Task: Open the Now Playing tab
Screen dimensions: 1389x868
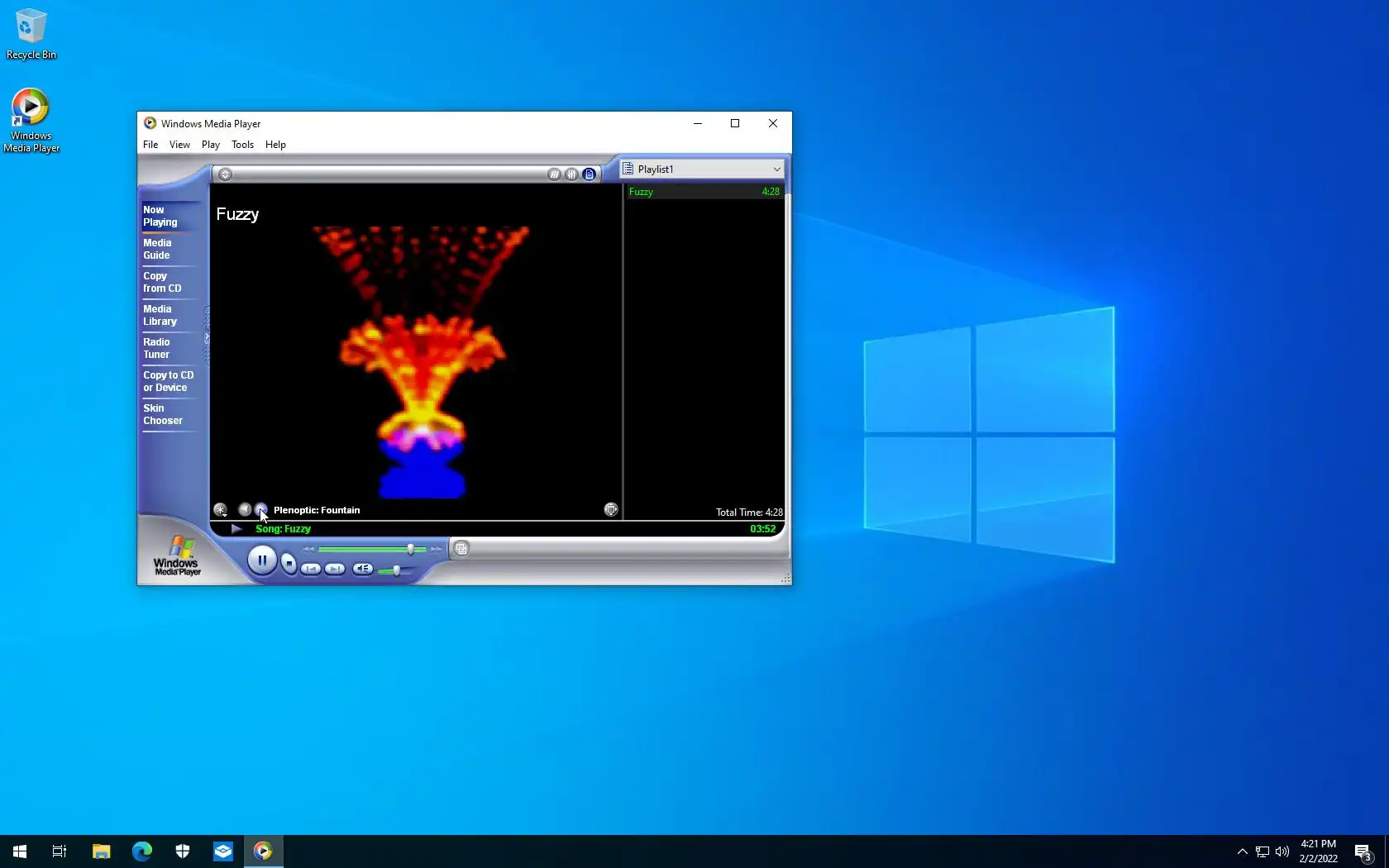Action: coord(171,217)
